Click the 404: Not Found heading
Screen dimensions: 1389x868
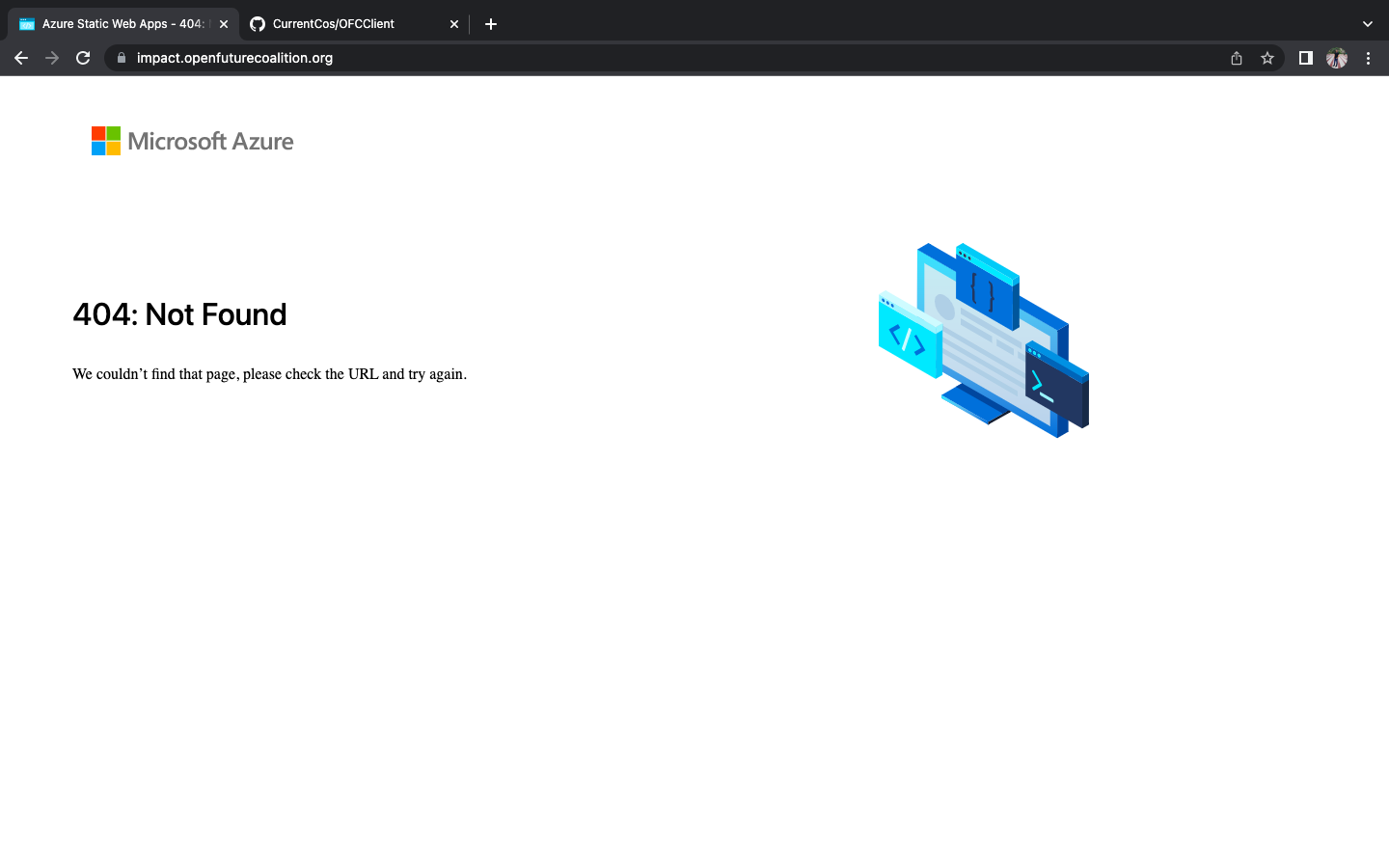pyautogui.click(x=179, y=314)
